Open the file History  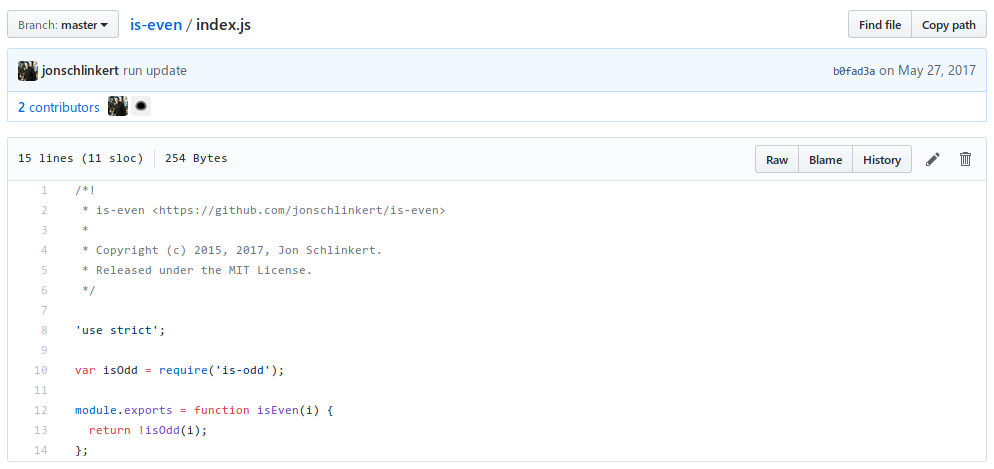pyautogui.click(x=882, y=160)
